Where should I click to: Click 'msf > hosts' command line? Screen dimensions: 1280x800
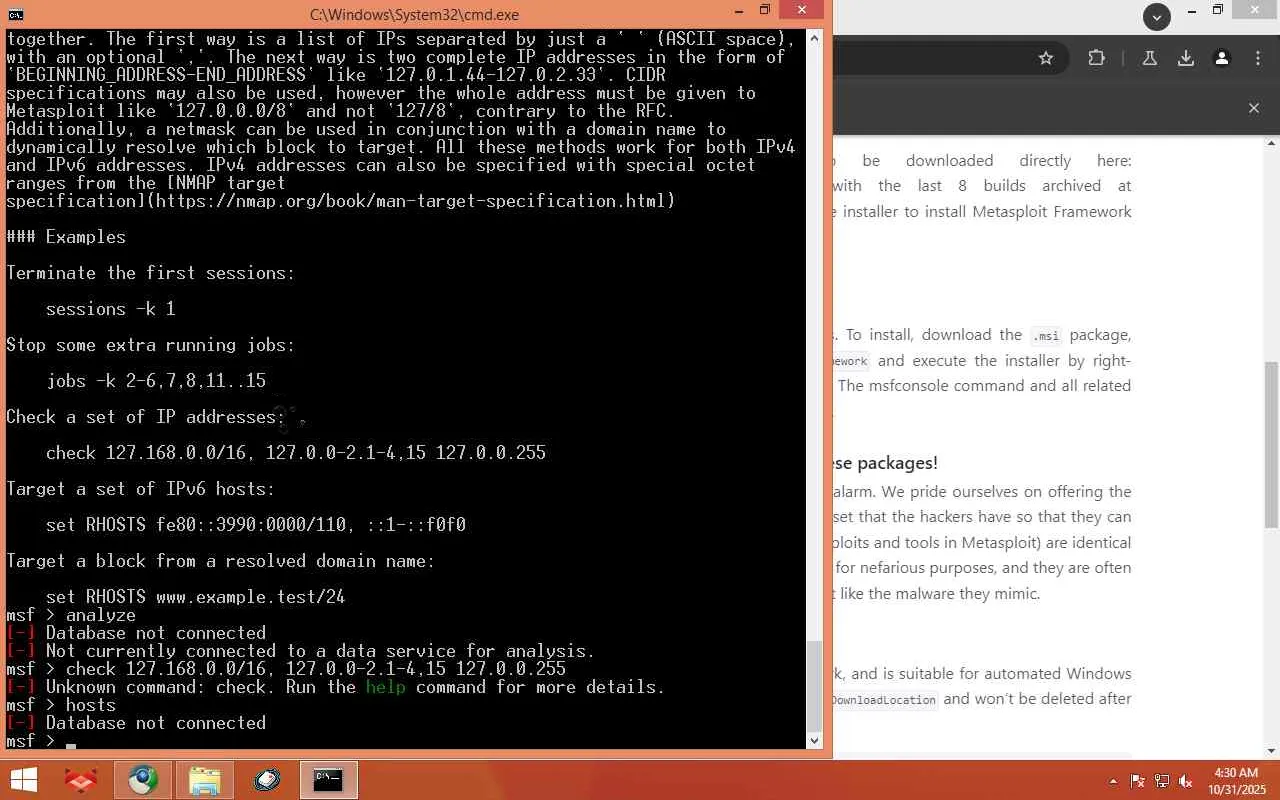click(x=61, y=705)
